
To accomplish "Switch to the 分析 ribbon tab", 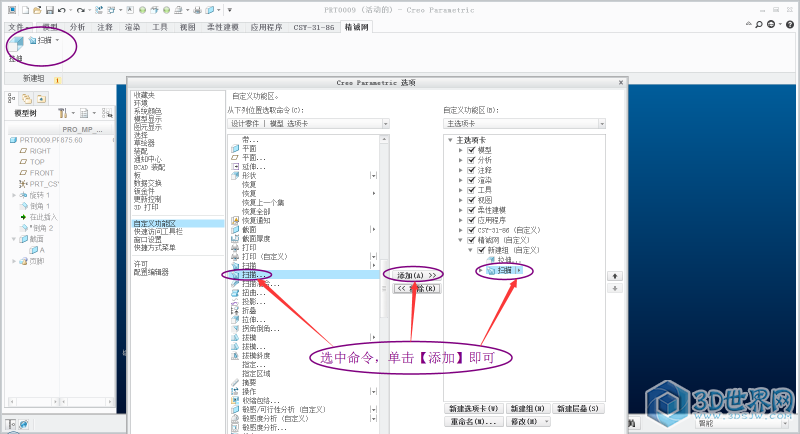I will [78, 27].
